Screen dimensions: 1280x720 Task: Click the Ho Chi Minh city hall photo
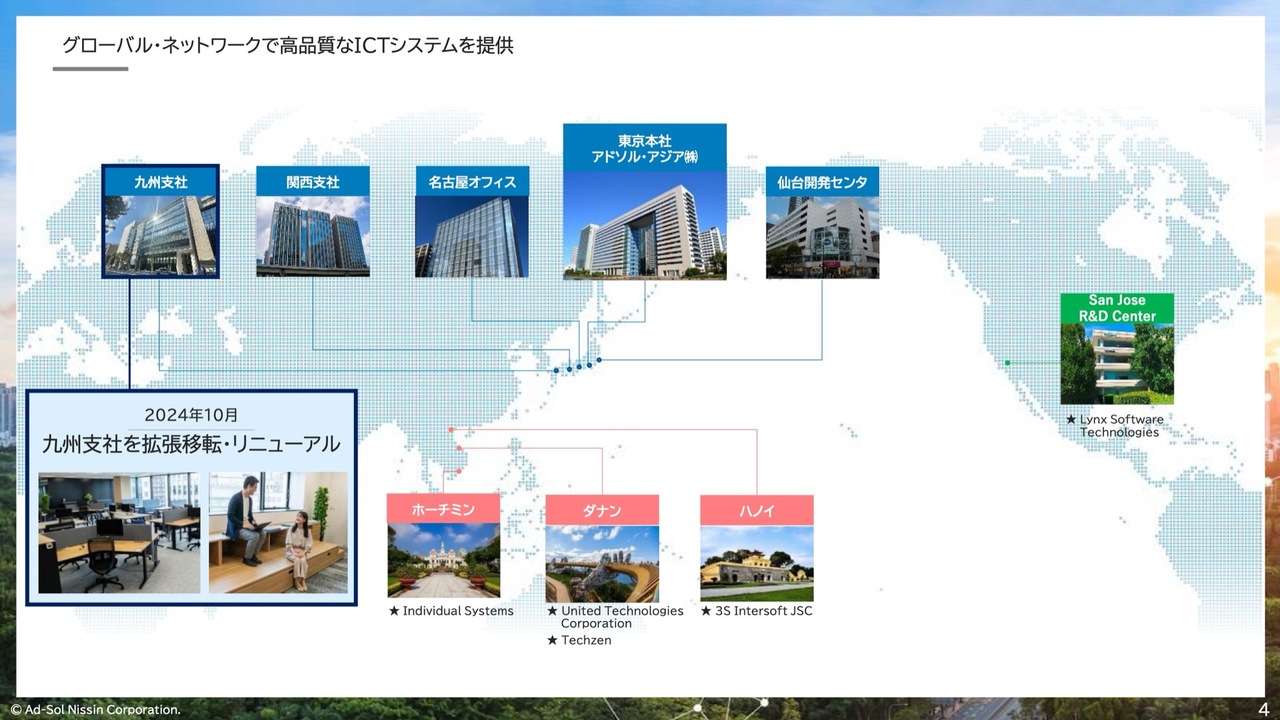click(x=443, y=561)
